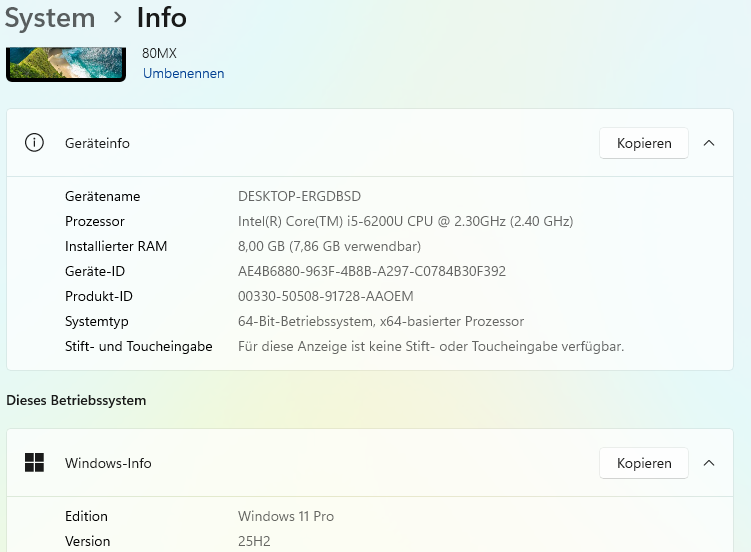The image size is (751, 552).
Task: Select the 25H2 version value
Action: (x=254, y=541)
